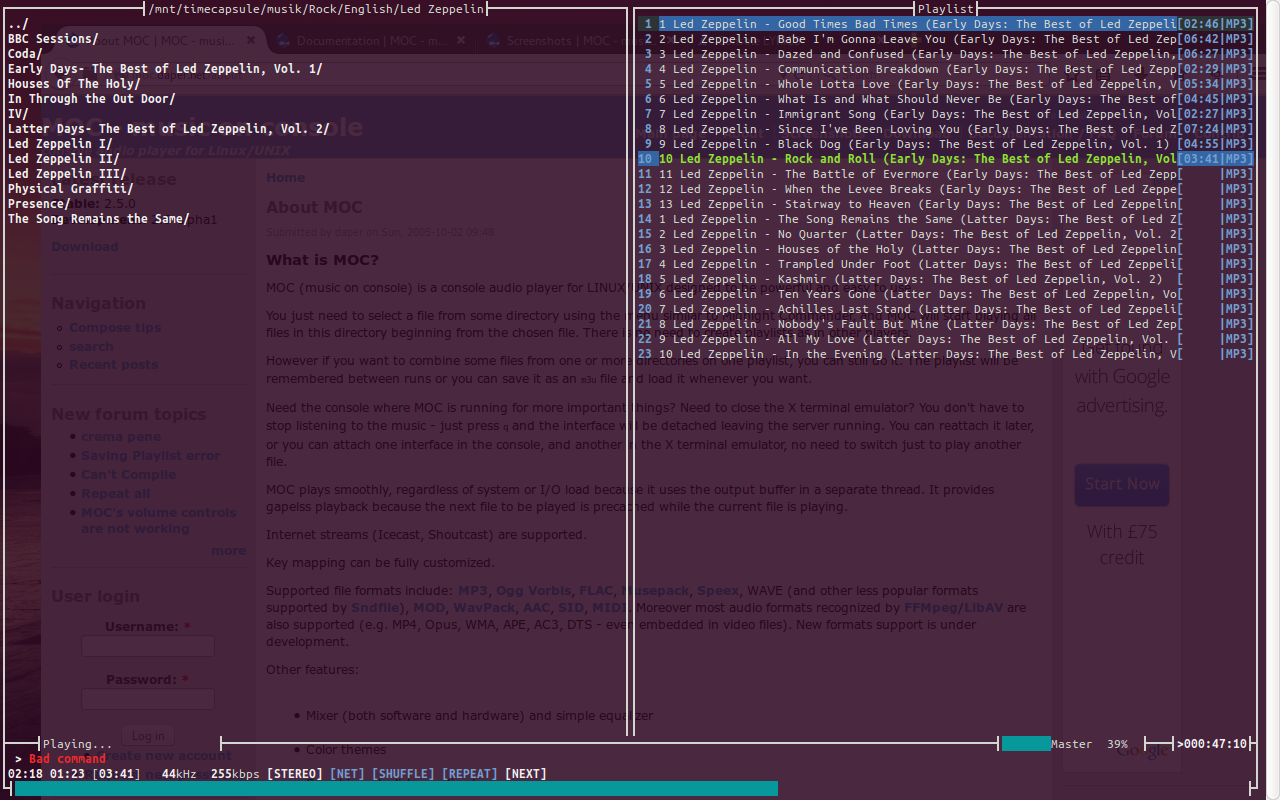This screenshot has width=1280, height=800.
Task: Select 'No Quarter' playlist entry
Action: pyautogui.click(x=945, y=234)
